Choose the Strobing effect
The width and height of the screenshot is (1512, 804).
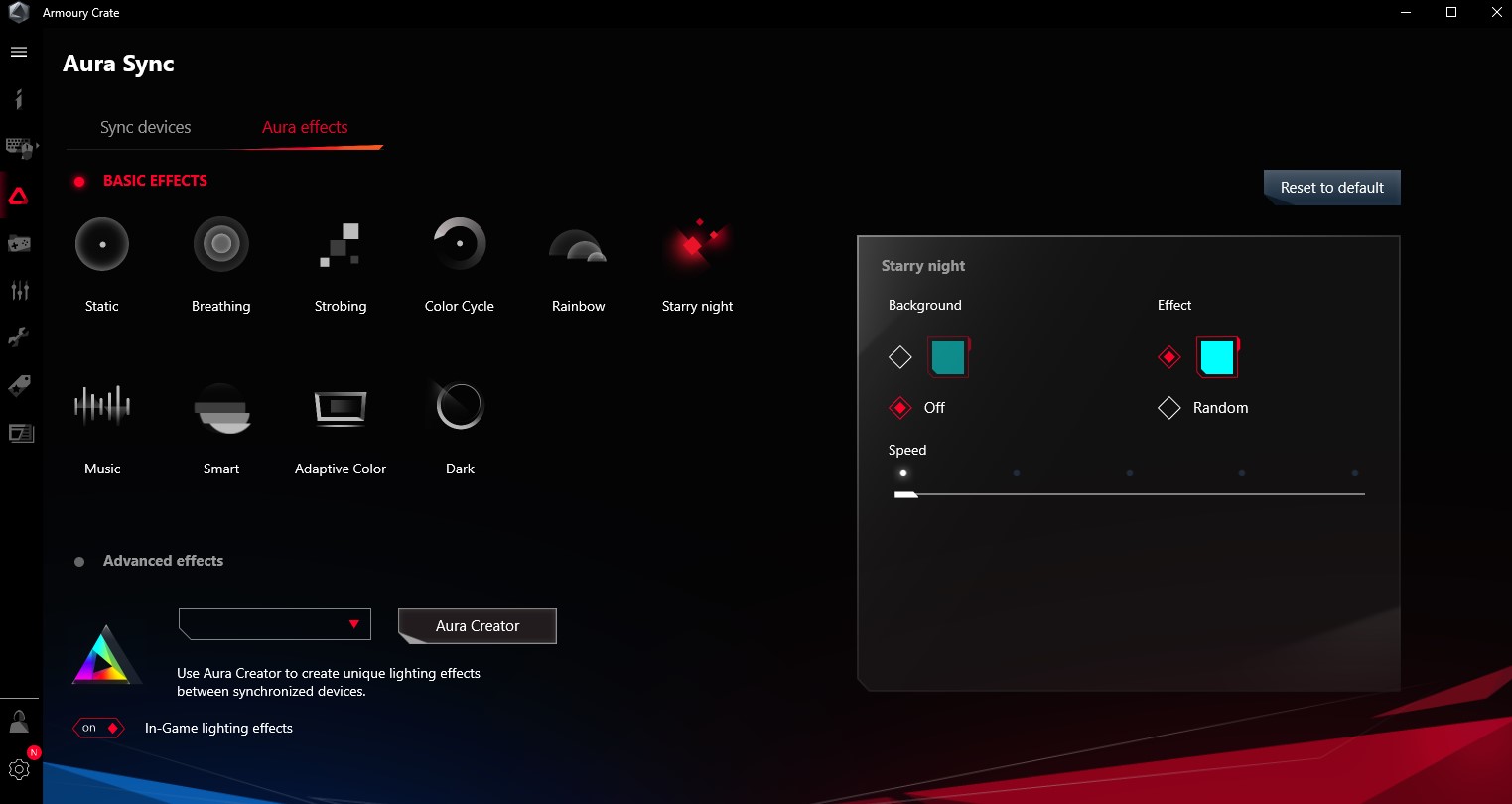(x=340, y=243)
